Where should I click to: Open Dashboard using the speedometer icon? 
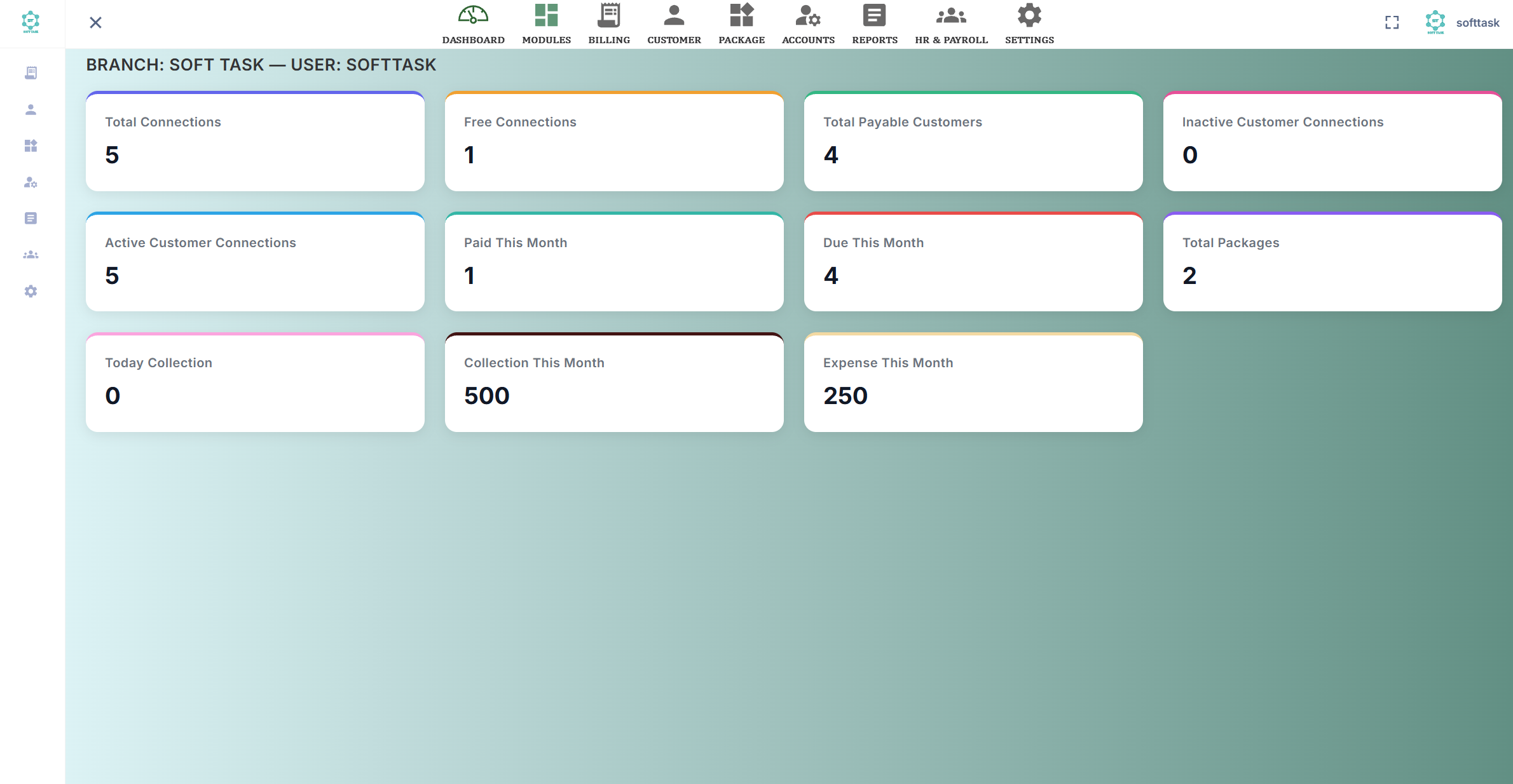(x=473, y=14)
